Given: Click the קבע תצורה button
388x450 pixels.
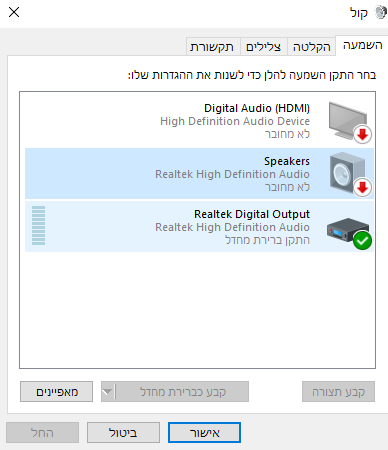Looking at the screenshot, I should 338,392.
